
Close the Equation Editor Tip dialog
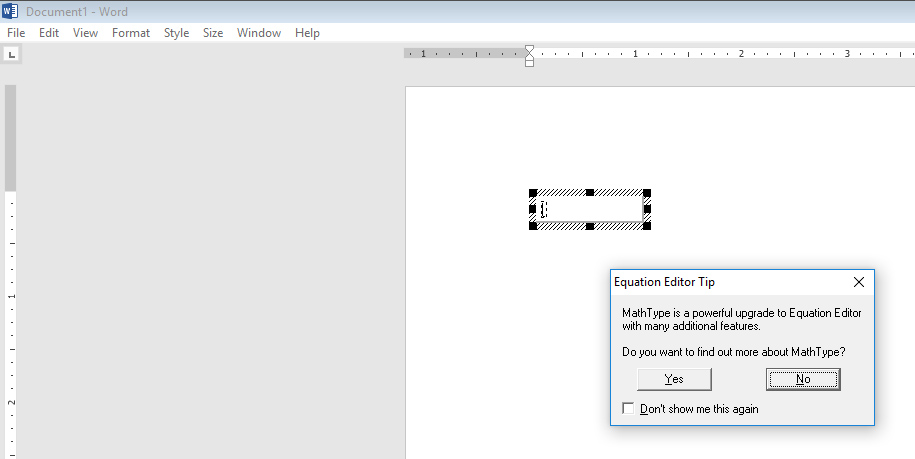[x=858, y=282]
